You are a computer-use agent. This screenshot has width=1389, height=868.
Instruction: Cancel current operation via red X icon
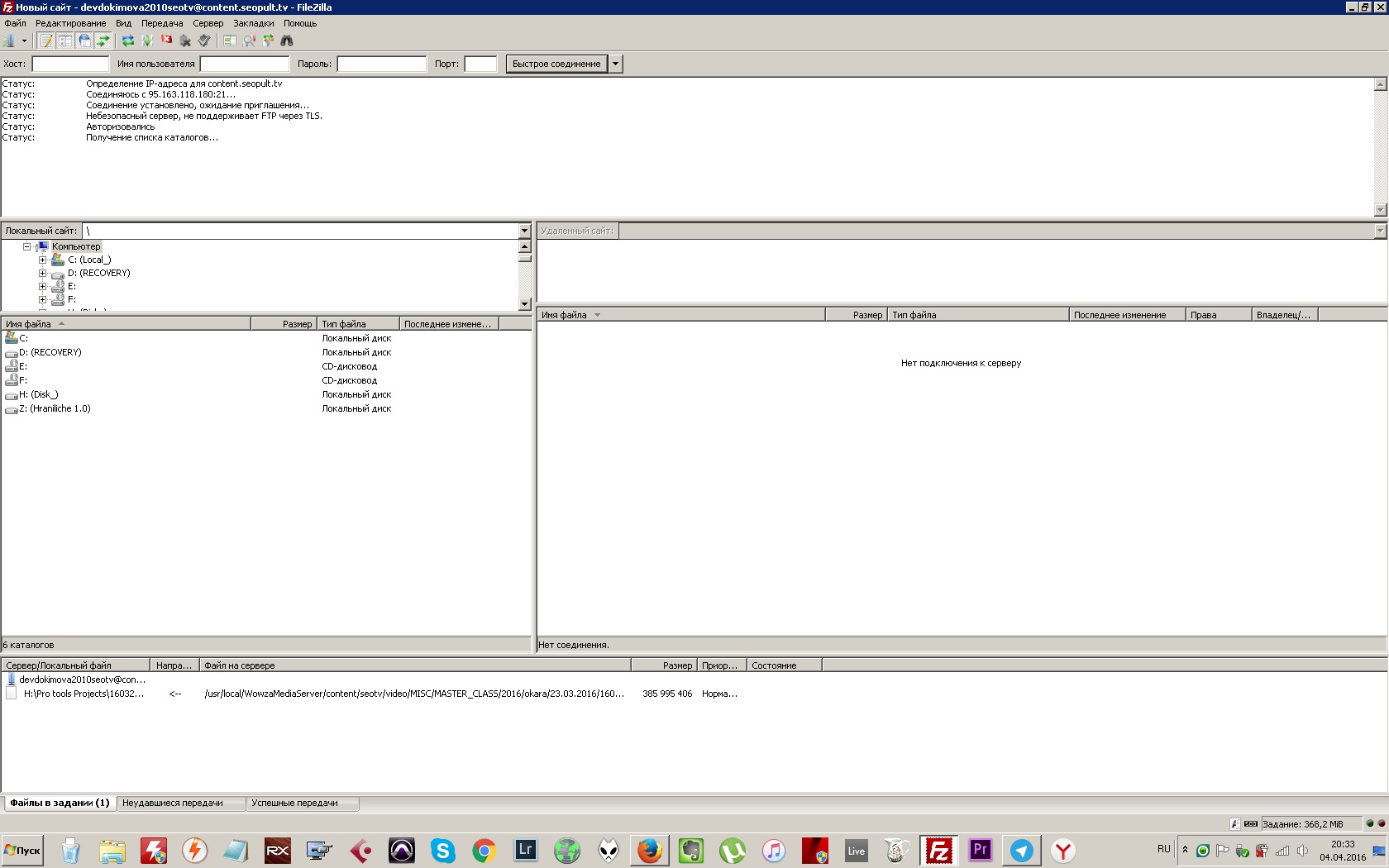[166, 41]
